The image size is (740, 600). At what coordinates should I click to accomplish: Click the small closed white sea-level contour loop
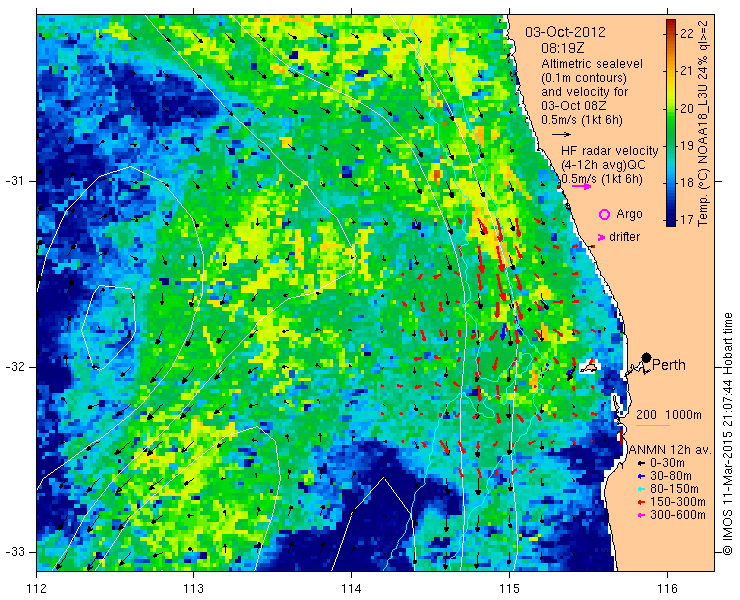click(109, 328)
